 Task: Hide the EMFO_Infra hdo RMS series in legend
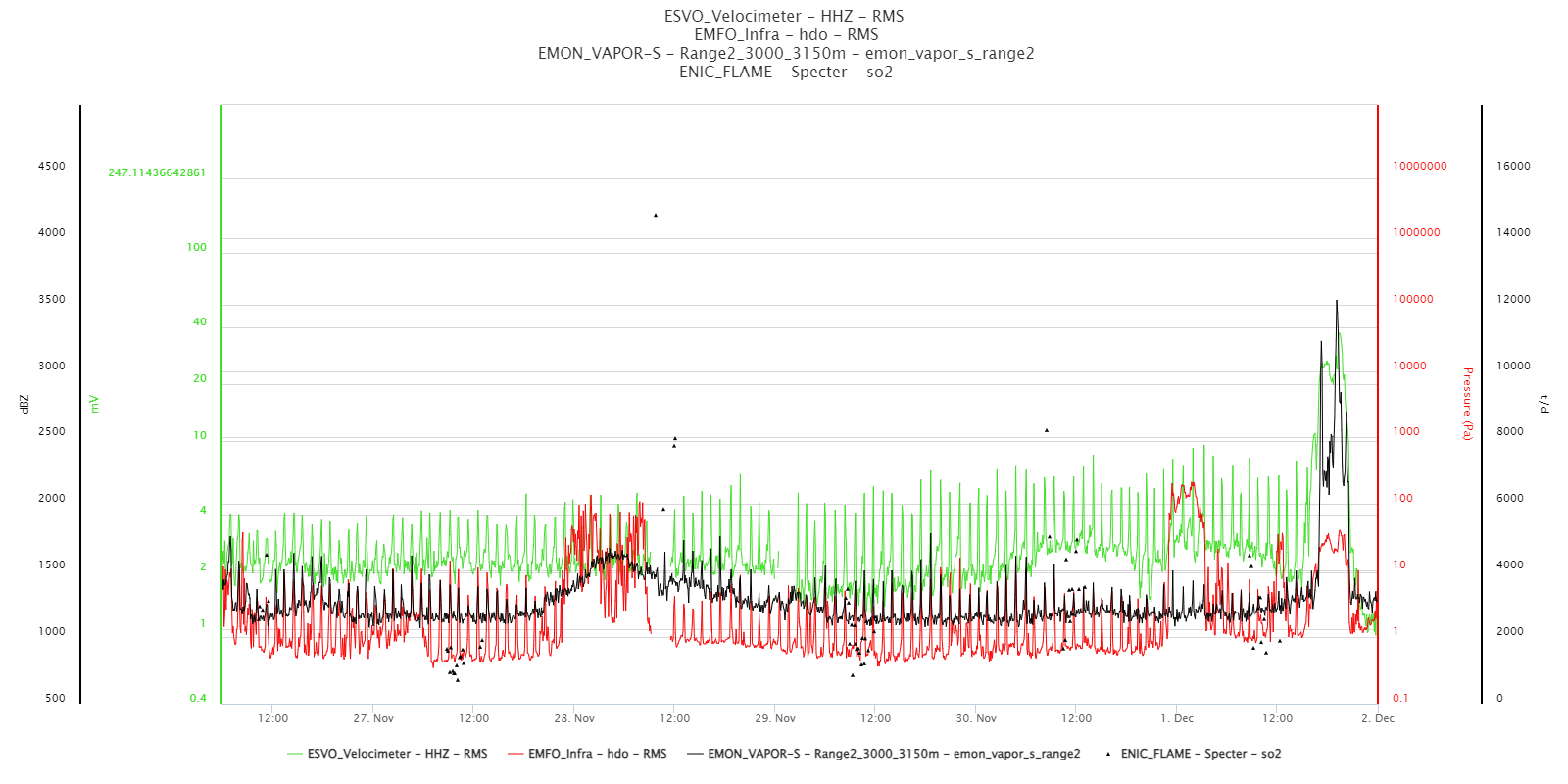point(597,754)
